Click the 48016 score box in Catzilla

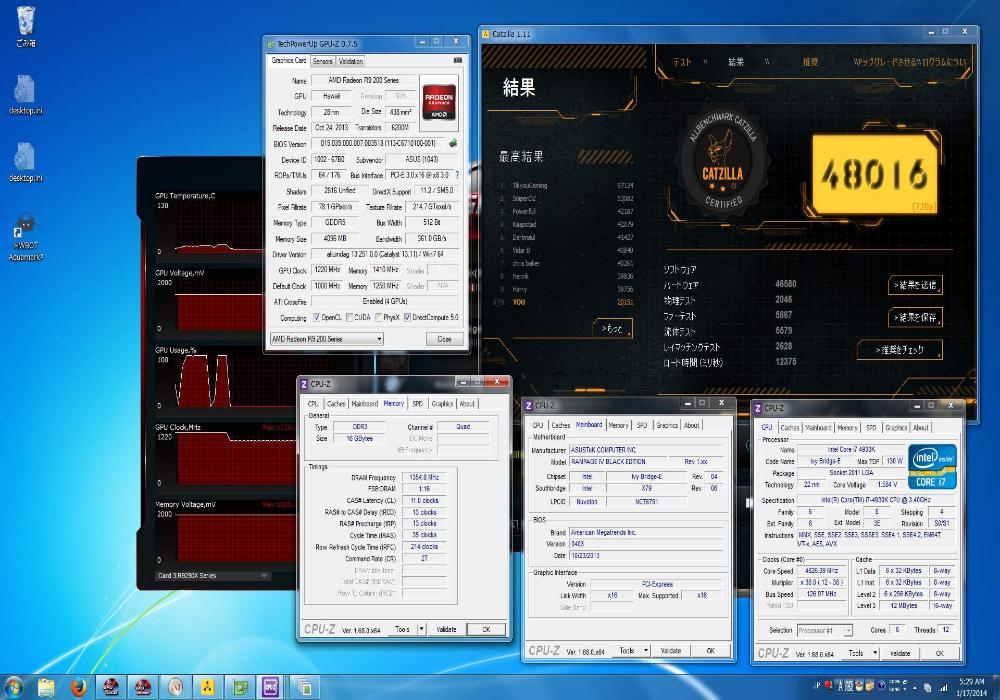[874, 173]
